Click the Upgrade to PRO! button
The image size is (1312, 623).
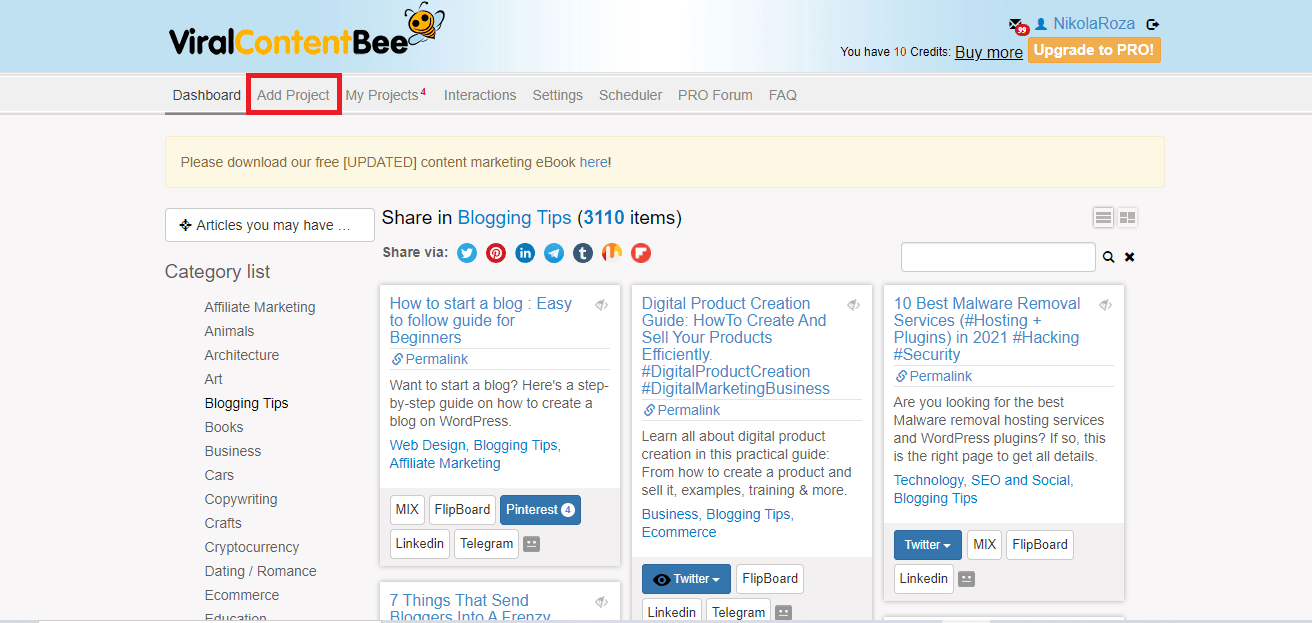click(1094, 50)
